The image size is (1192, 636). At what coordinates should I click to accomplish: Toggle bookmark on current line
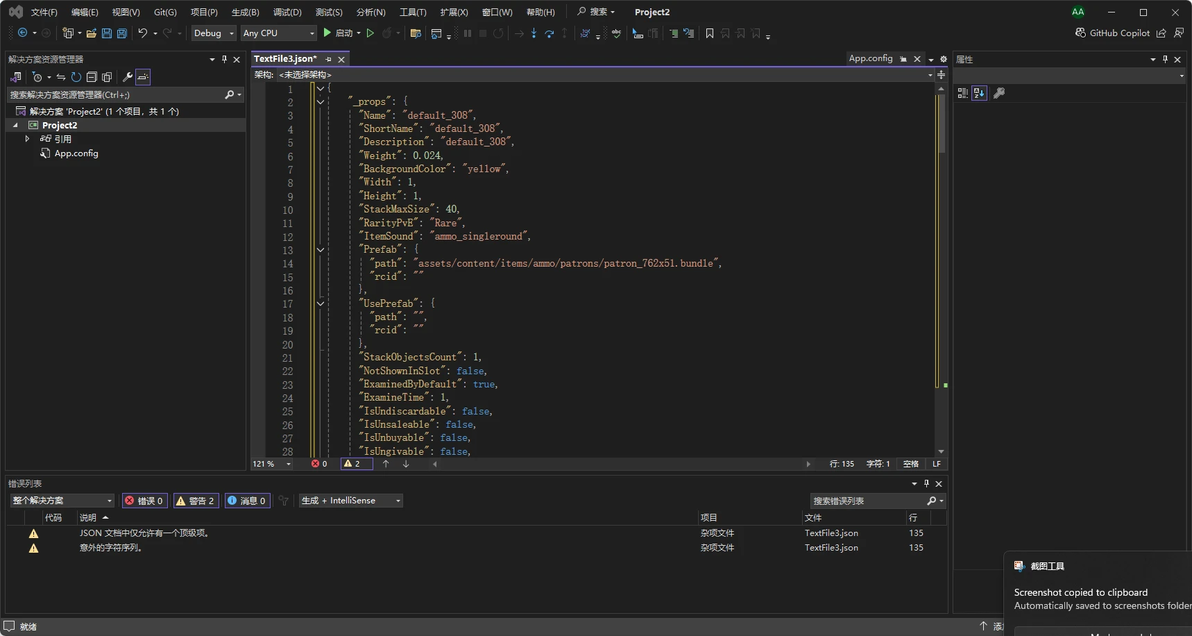(709, 33)
